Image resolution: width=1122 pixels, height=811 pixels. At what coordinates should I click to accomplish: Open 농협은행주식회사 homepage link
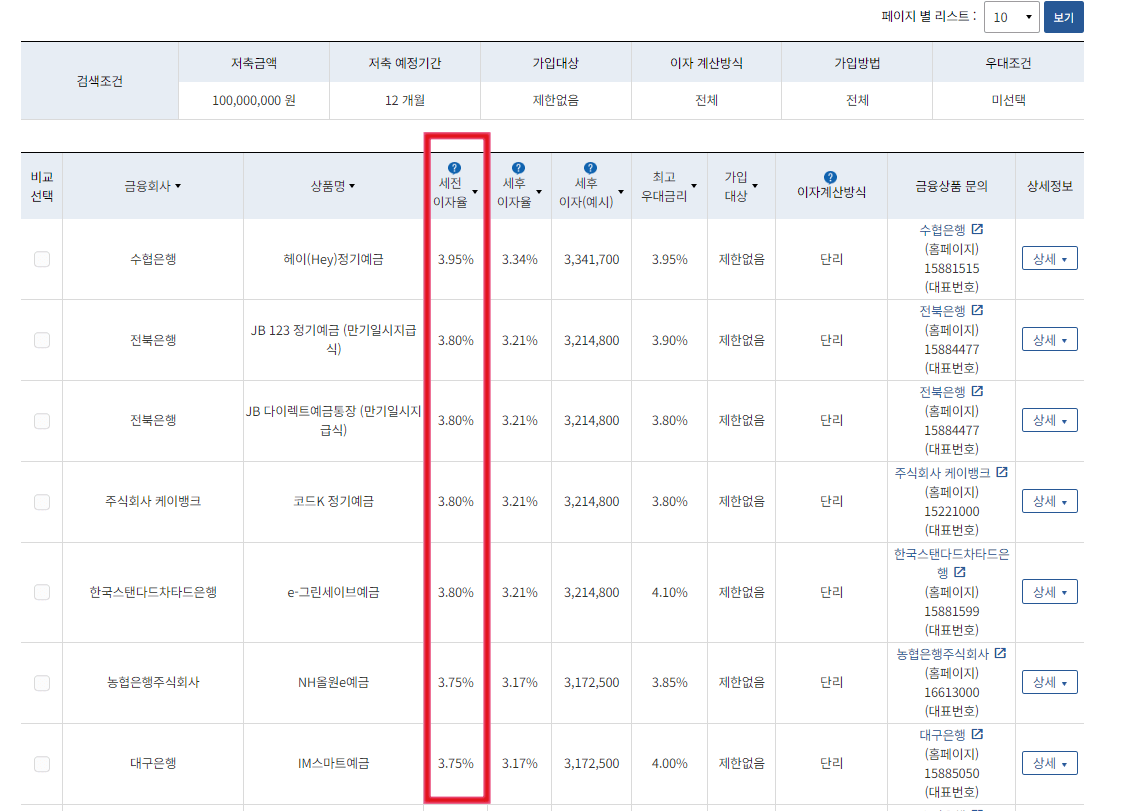coord(942,654)
